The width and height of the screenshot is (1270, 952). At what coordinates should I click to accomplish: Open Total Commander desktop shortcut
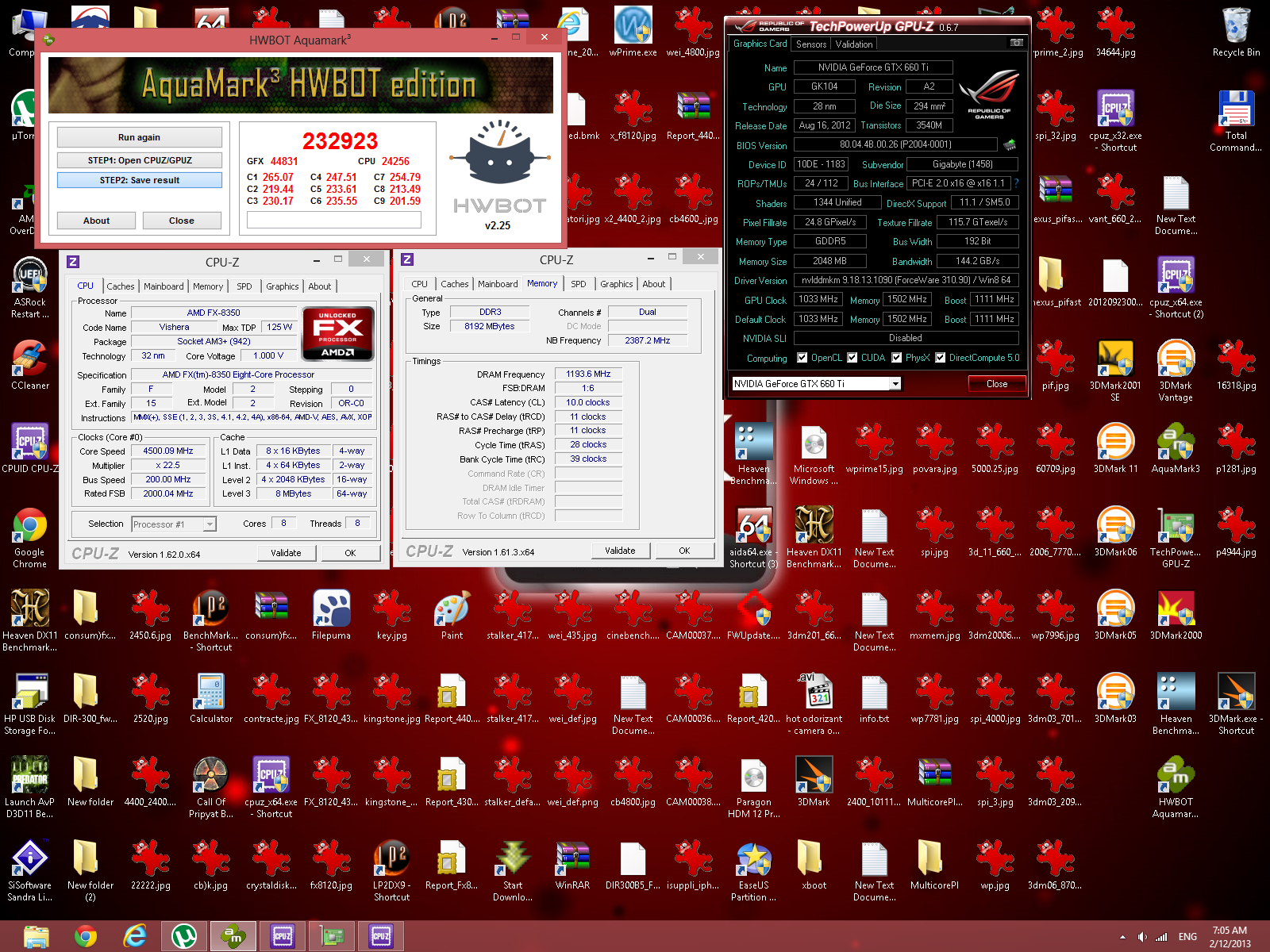tap(1236, 119)
